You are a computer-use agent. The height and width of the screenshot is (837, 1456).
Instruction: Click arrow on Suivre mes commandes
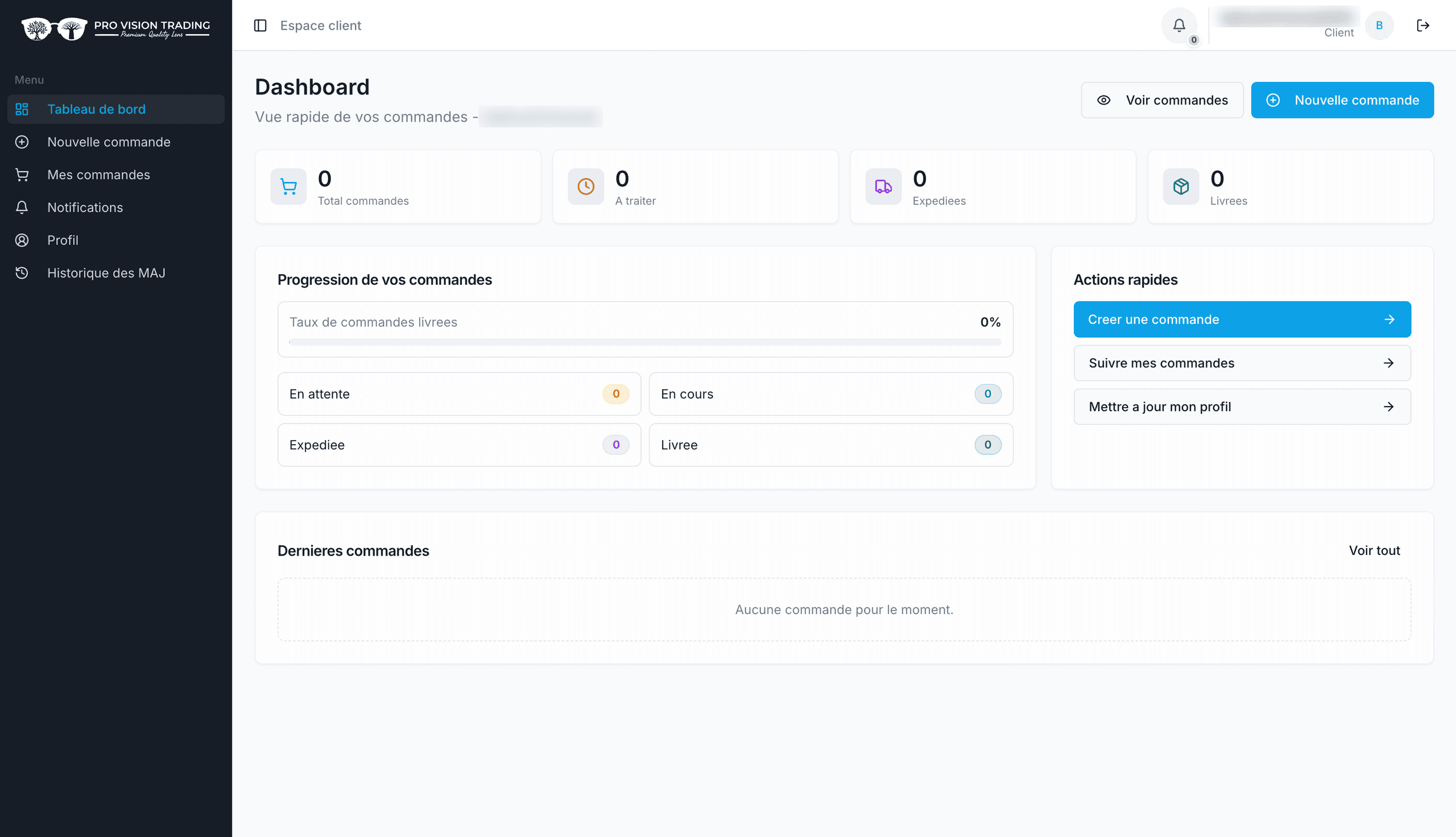click(1389, 363)
